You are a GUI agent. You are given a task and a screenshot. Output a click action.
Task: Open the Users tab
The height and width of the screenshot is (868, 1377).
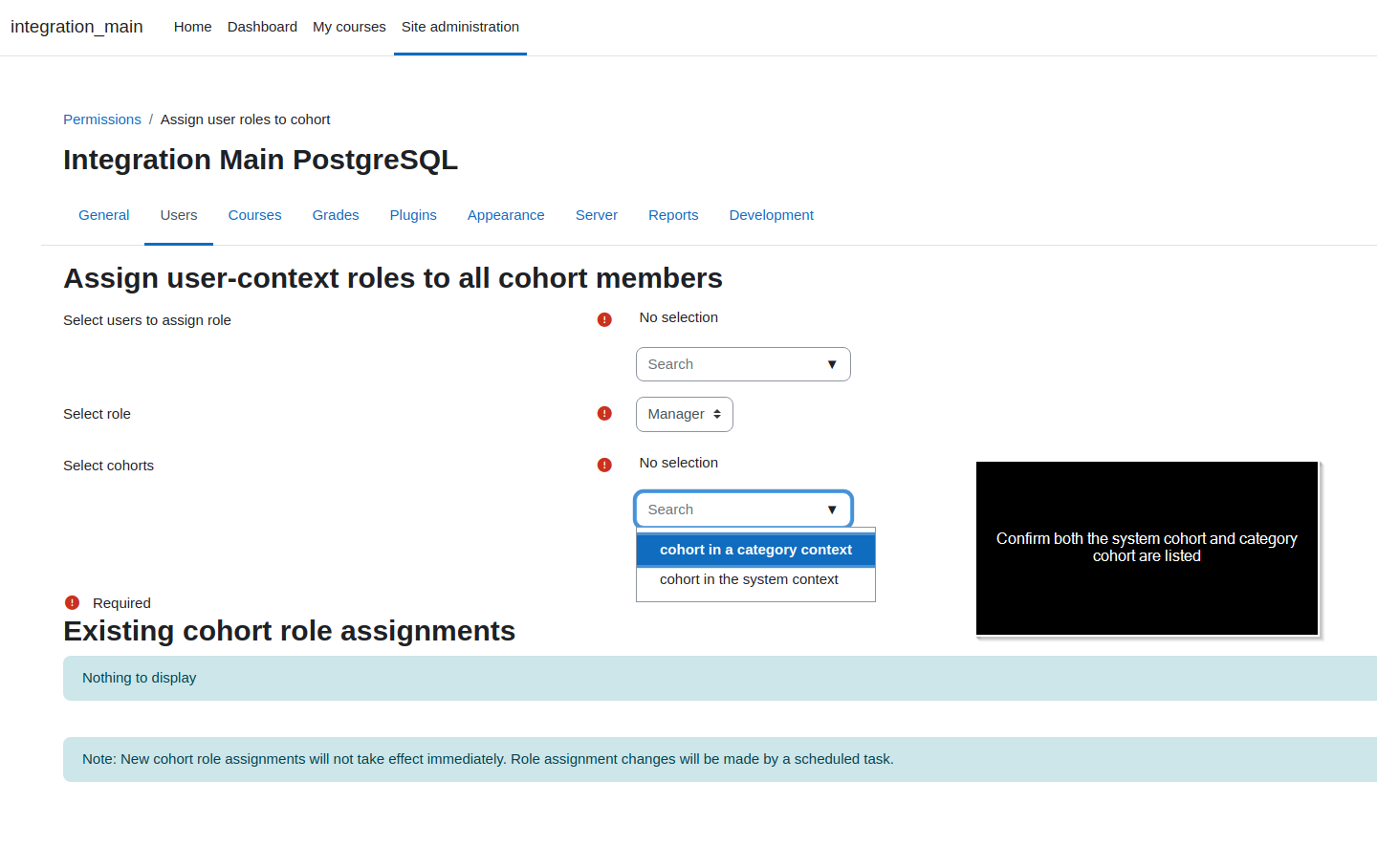coord(179,215)
